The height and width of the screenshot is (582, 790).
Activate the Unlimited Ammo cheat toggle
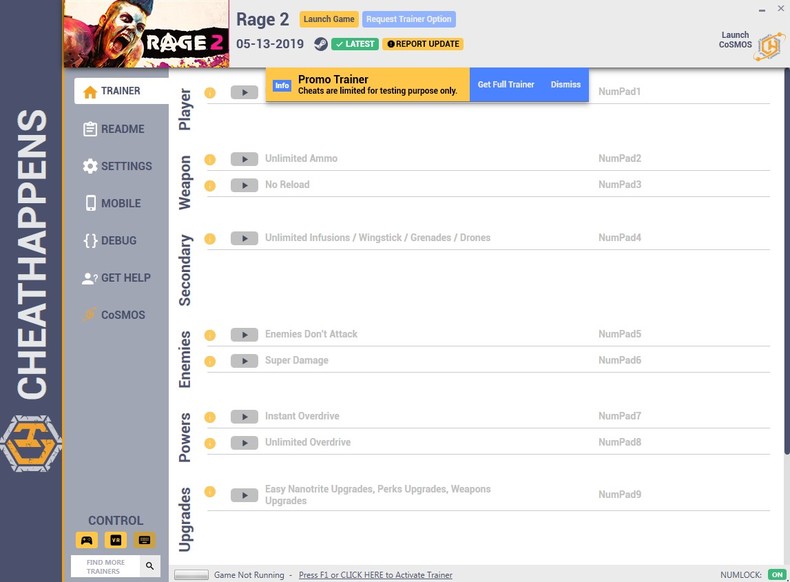244,159
